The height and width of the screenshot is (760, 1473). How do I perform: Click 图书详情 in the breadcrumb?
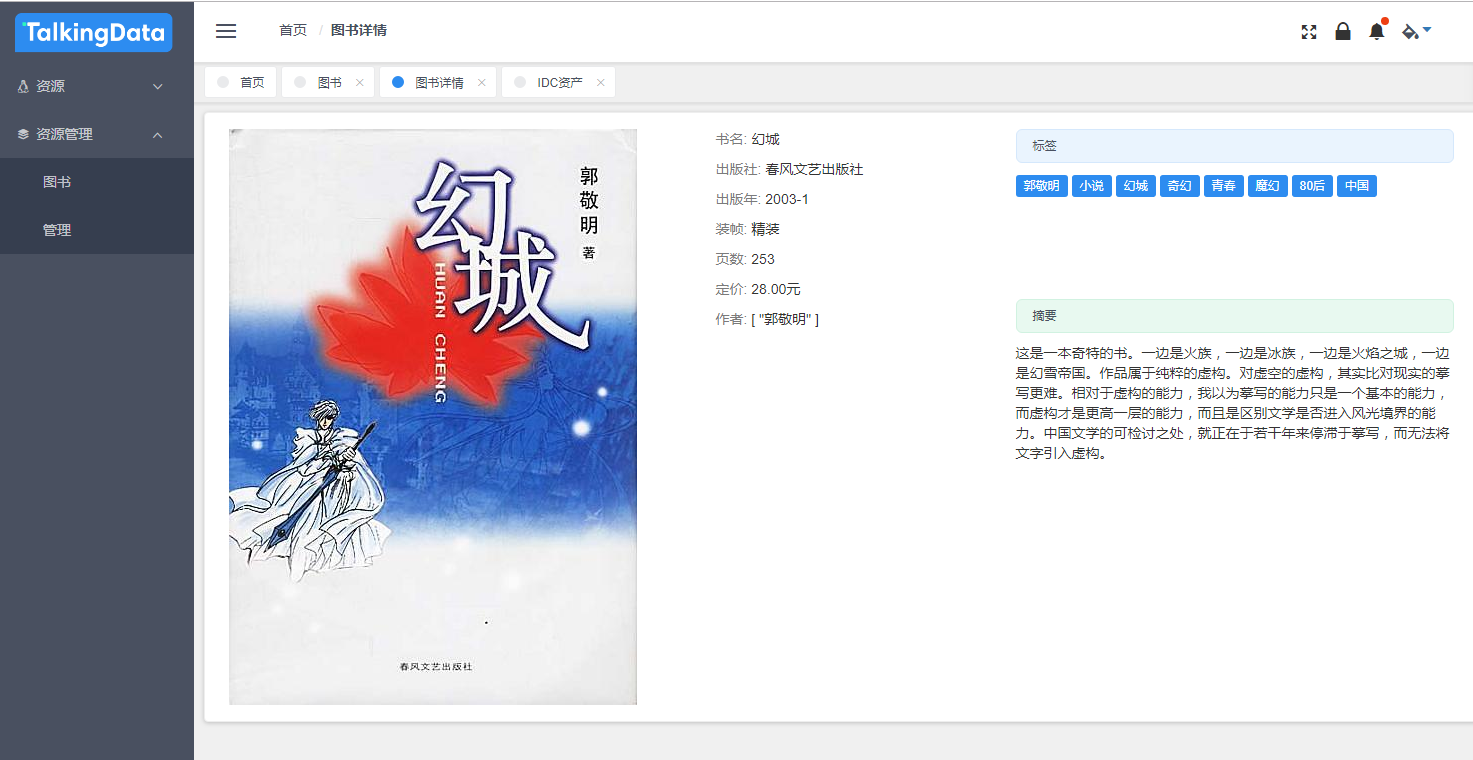coord(359,31)
